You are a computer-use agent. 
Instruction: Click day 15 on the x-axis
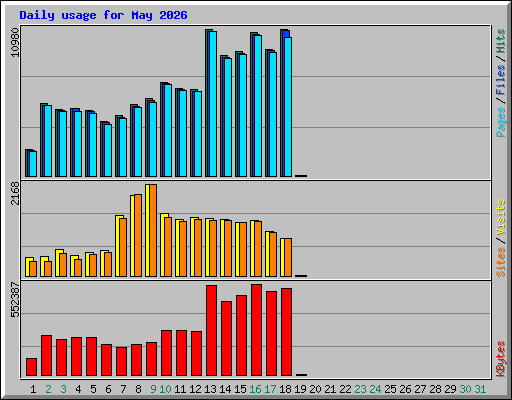[240, 389]
